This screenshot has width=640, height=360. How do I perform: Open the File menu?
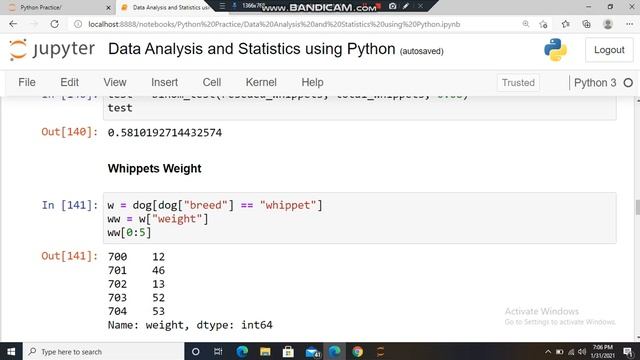(x=27, y=82)
